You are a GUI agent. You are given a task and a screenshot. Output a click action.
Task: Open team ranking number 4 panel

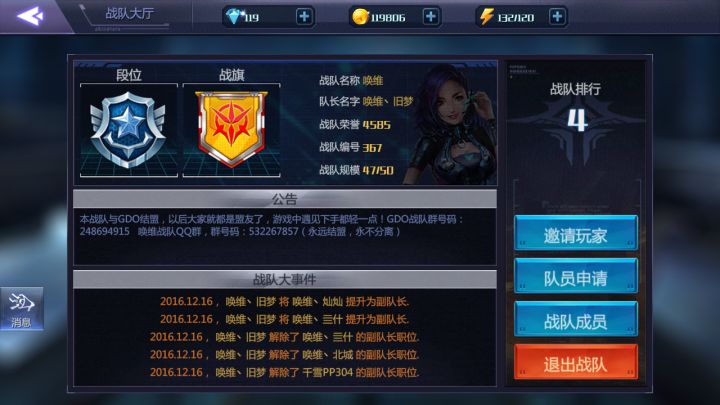point(577,121)
